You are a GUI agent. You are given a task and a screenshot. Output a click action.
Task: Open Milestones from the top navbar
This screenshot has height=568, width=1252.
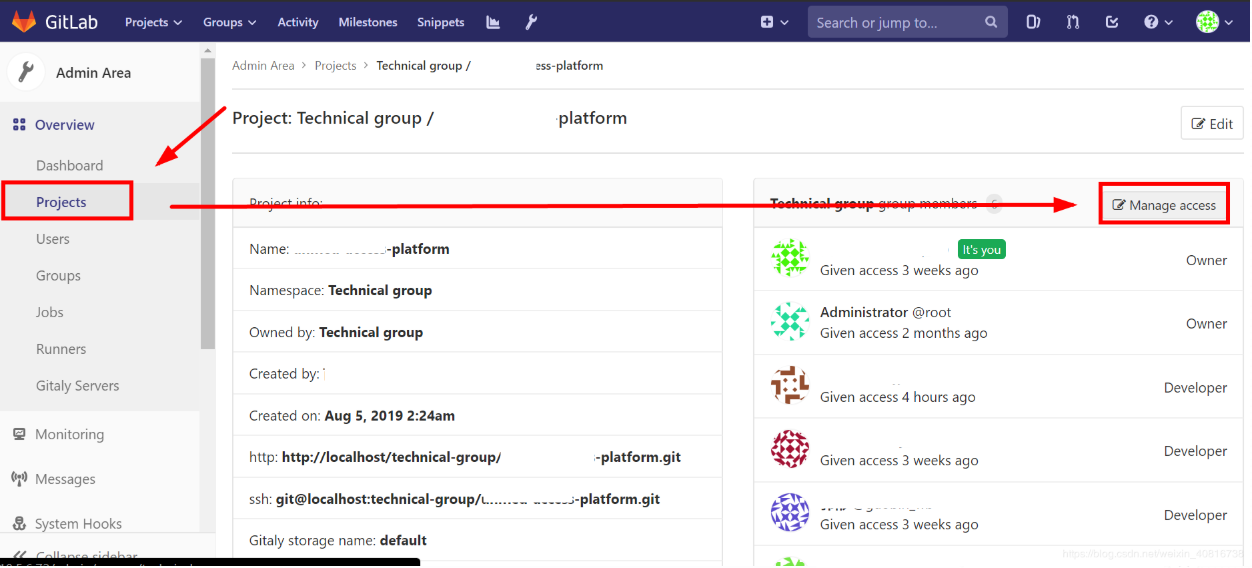pyautogui.click(x=368, y=22)
